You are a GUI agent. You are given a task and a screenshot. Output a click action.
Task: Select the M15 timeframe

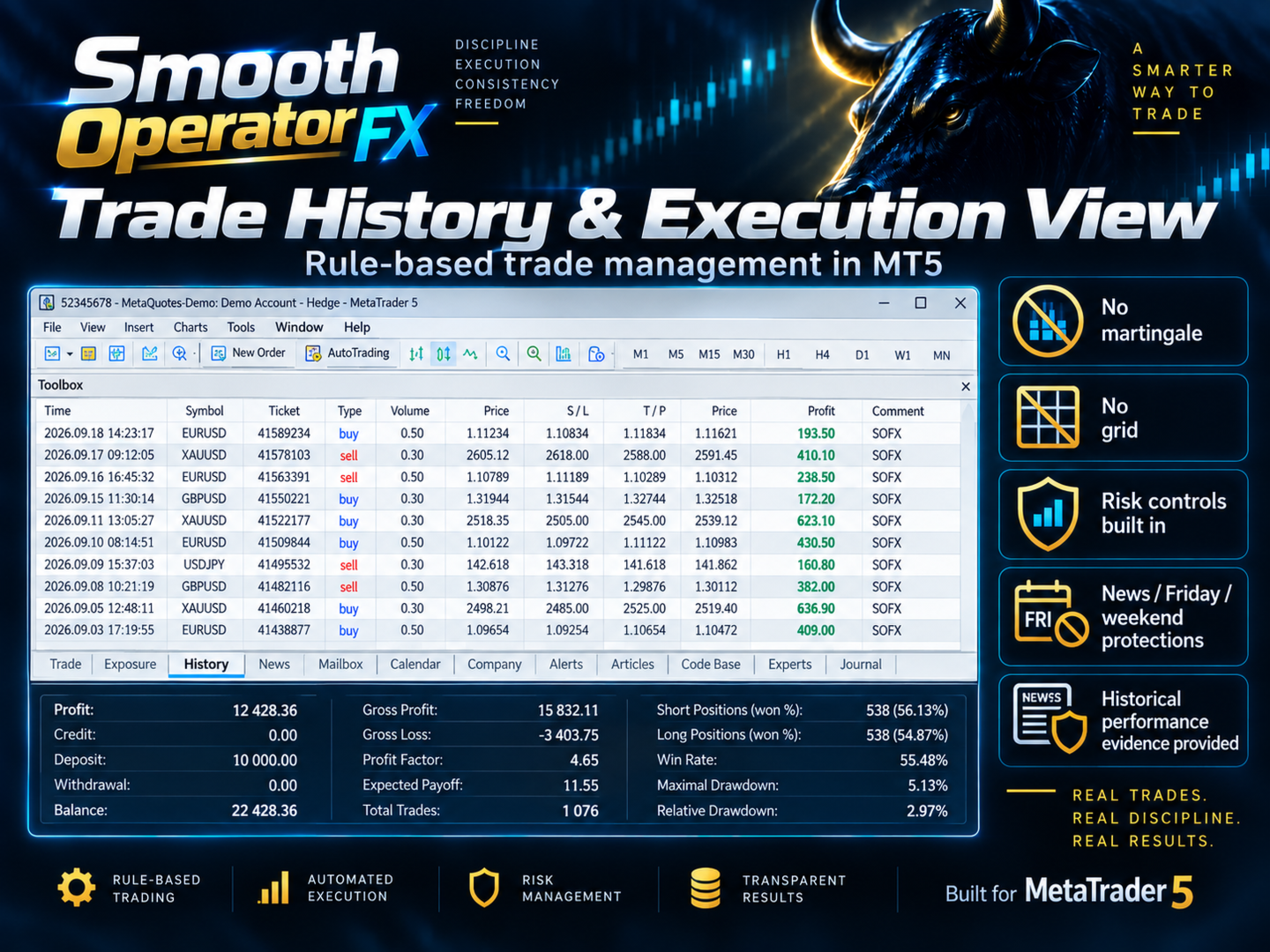pos(709,355)
